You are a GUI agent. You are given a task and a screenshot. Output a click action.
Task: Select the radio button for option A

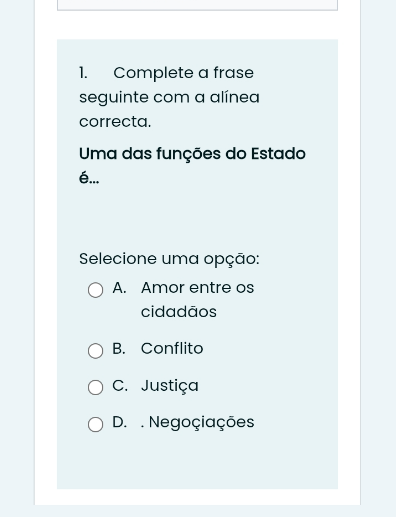(x=95, y=290)
